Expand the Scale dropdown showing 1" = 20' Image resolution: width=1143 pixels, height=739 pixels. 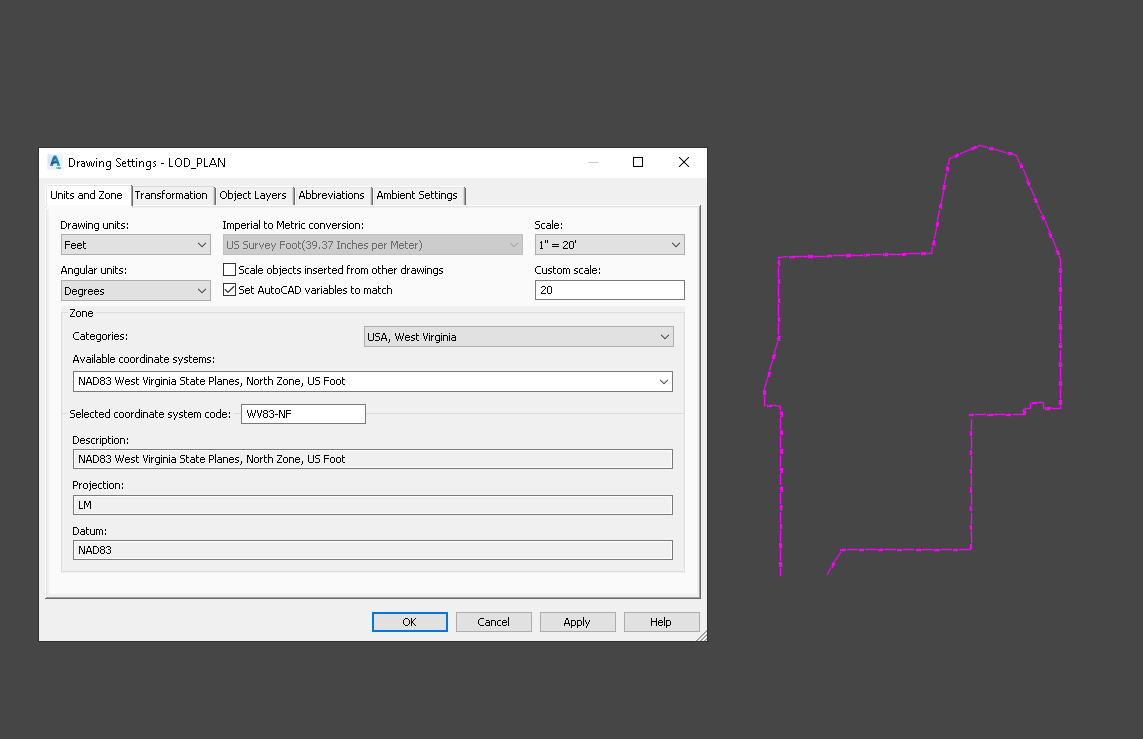point(676,244)
